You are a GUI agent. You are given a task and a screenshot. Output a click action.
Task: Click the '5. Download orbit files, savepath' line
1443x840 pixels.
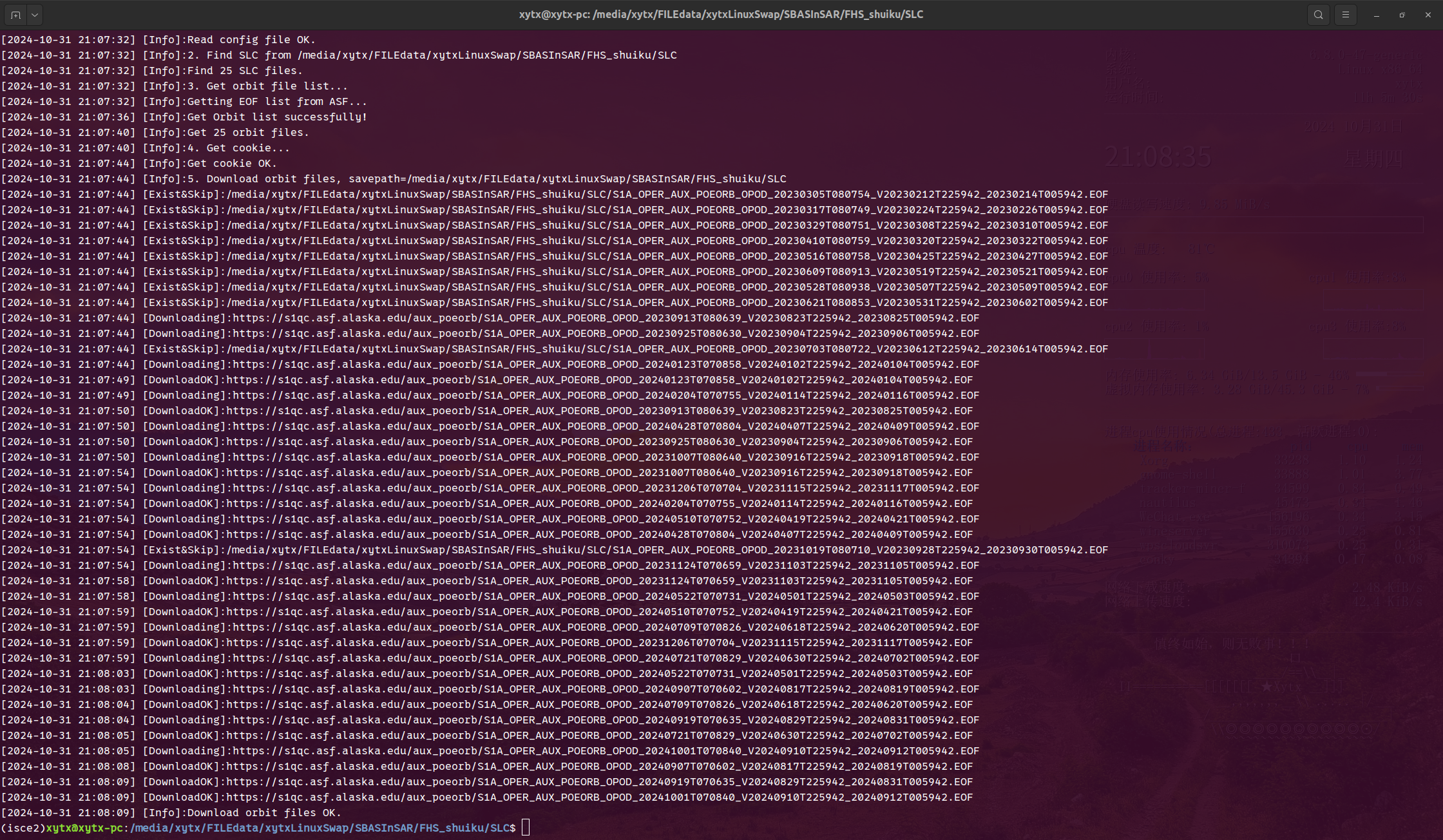click(394, 179)
